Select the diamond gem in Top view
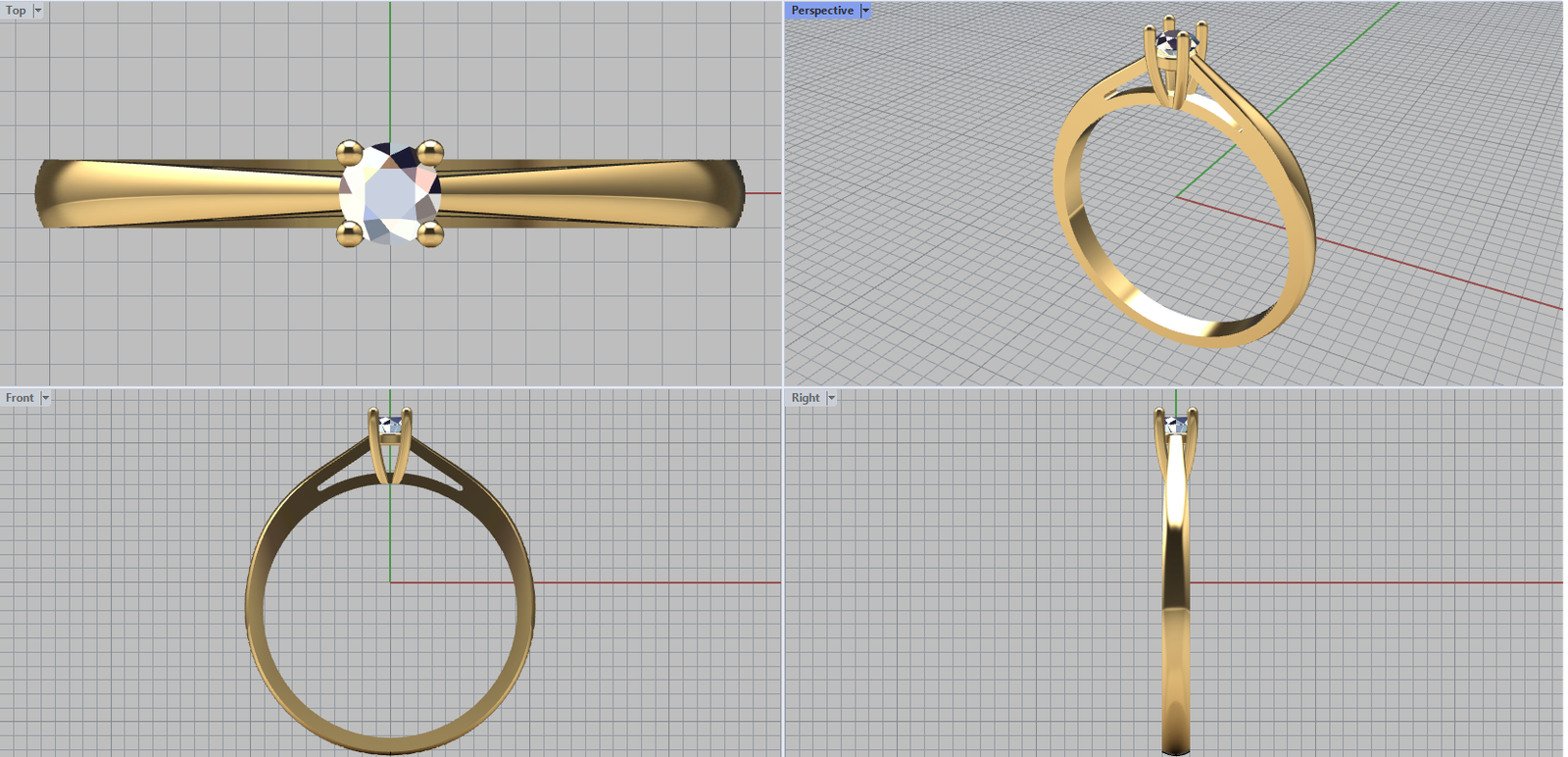The height and width of the screenshot is (757, 1568). [390, 194]
